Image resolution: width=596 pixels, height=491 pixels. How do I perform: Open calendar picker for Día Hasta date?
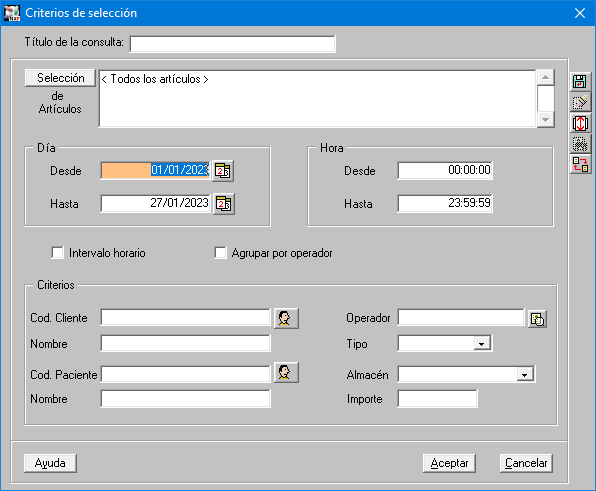[x=224, y=204]
